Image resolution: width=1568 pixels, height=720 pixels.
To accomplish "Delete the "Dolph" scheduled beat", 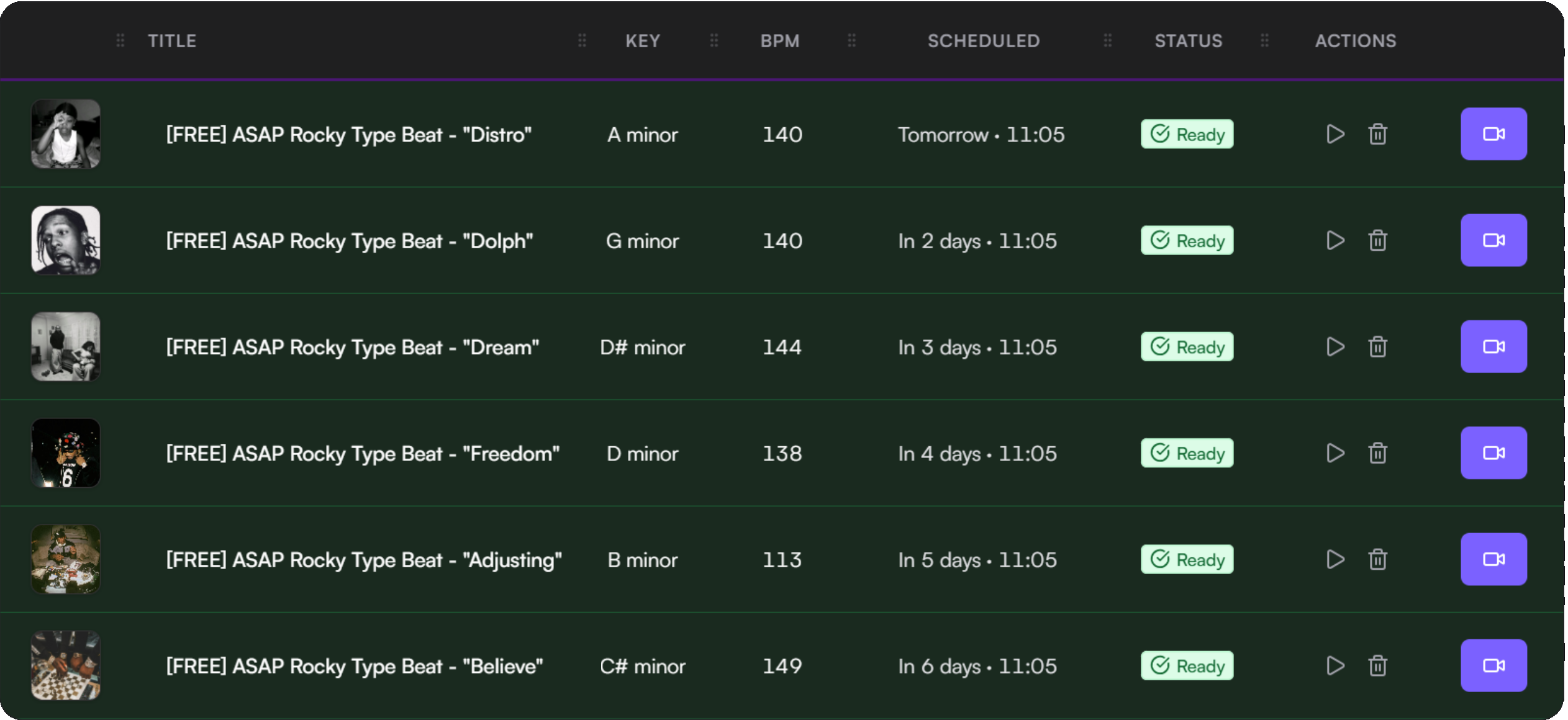I will 1377,241.
